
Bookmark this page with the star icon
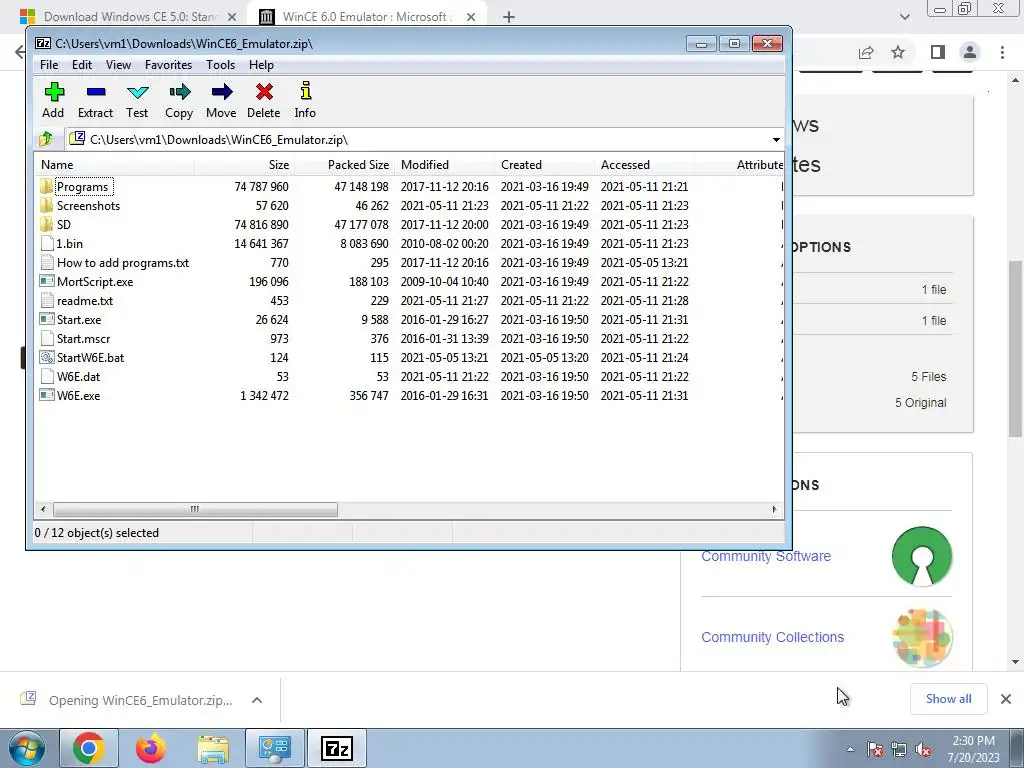click(x=898, y=52)
